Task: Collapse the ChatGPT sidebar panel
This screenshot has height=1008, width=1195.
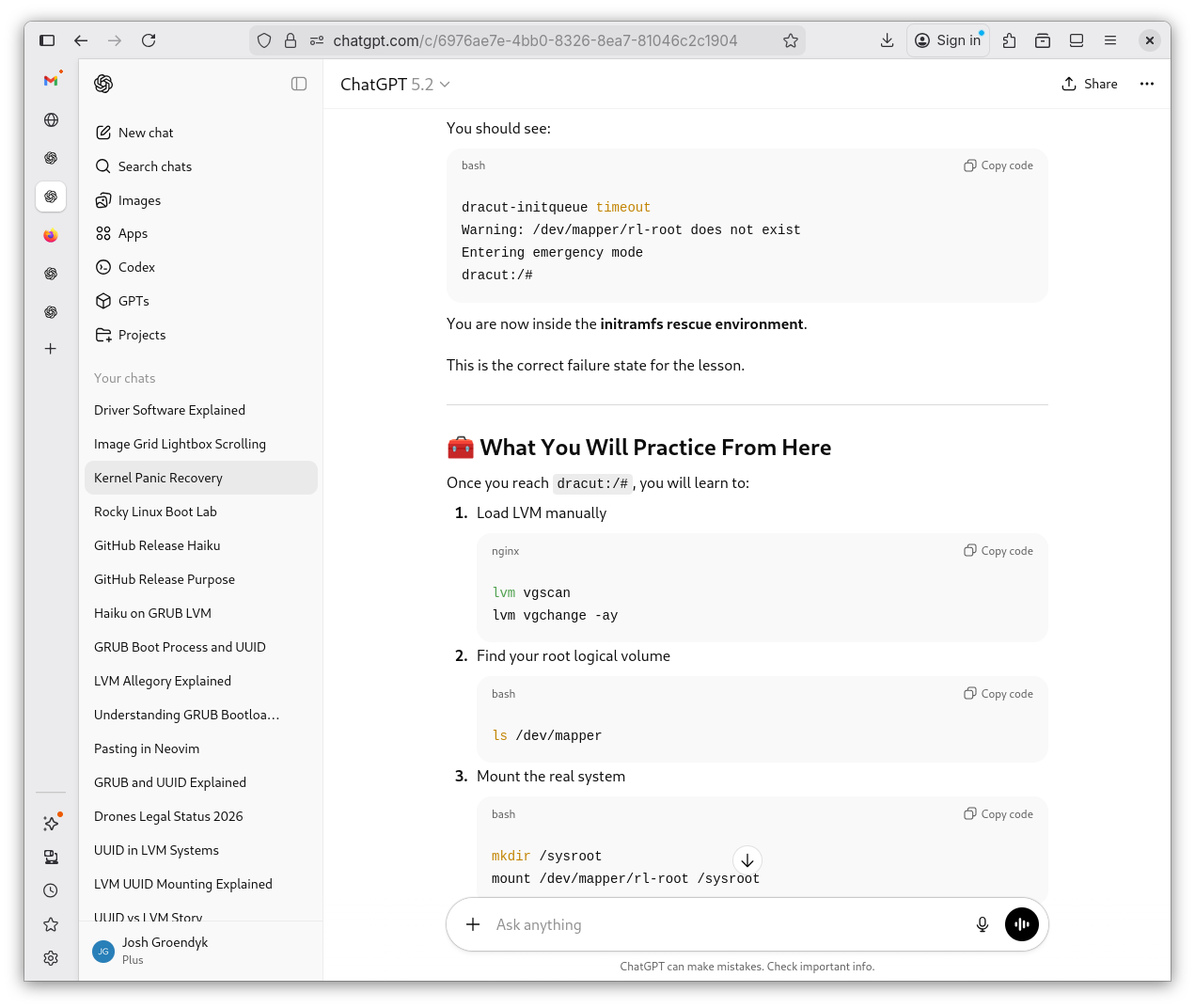Action: (299, 84)
